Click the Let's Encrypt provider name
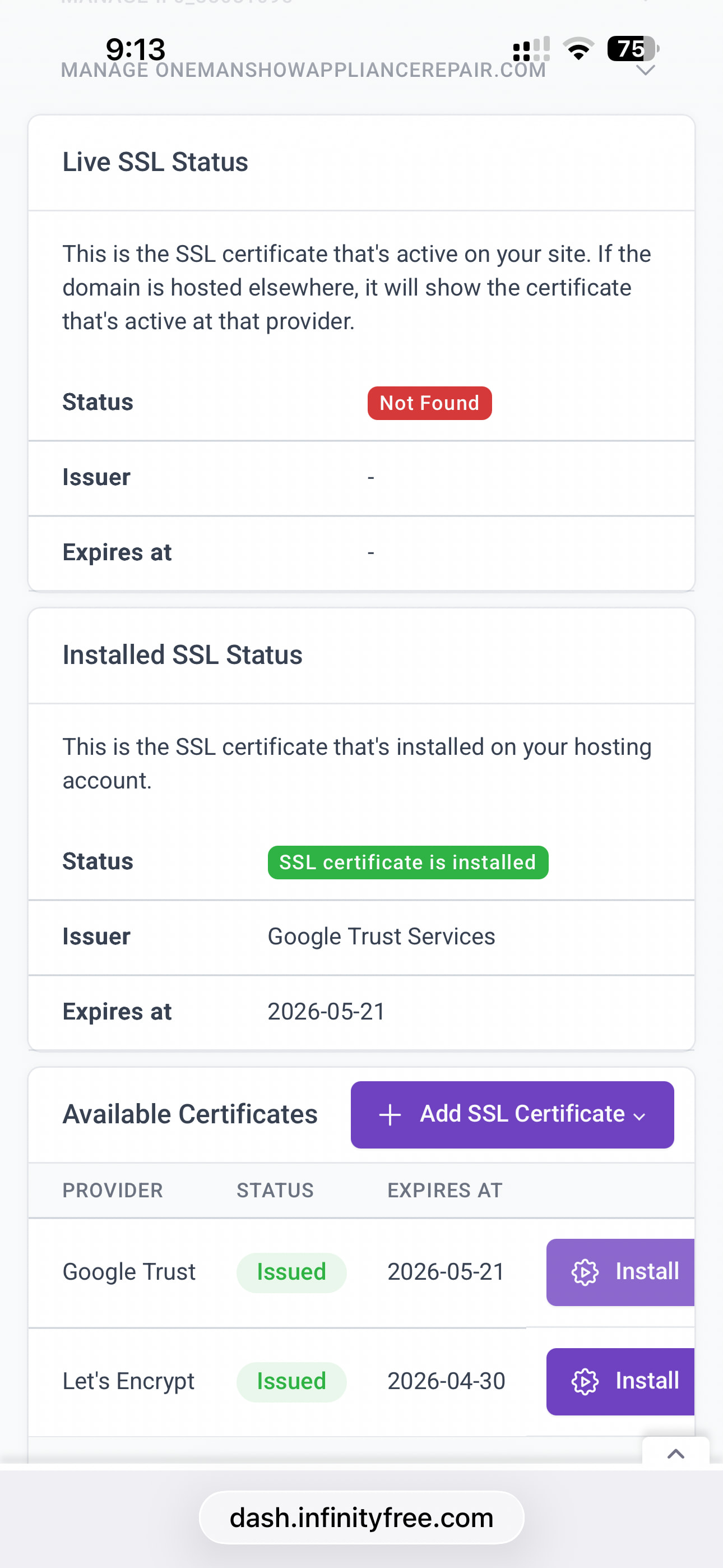 pos(128,1381)
